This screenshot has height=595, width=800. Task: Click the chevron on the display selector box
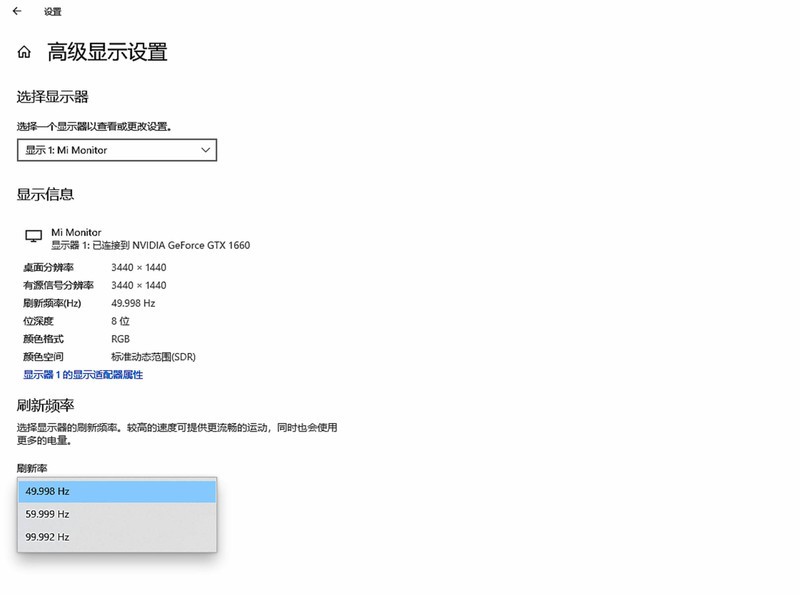(x=204, y=150)
